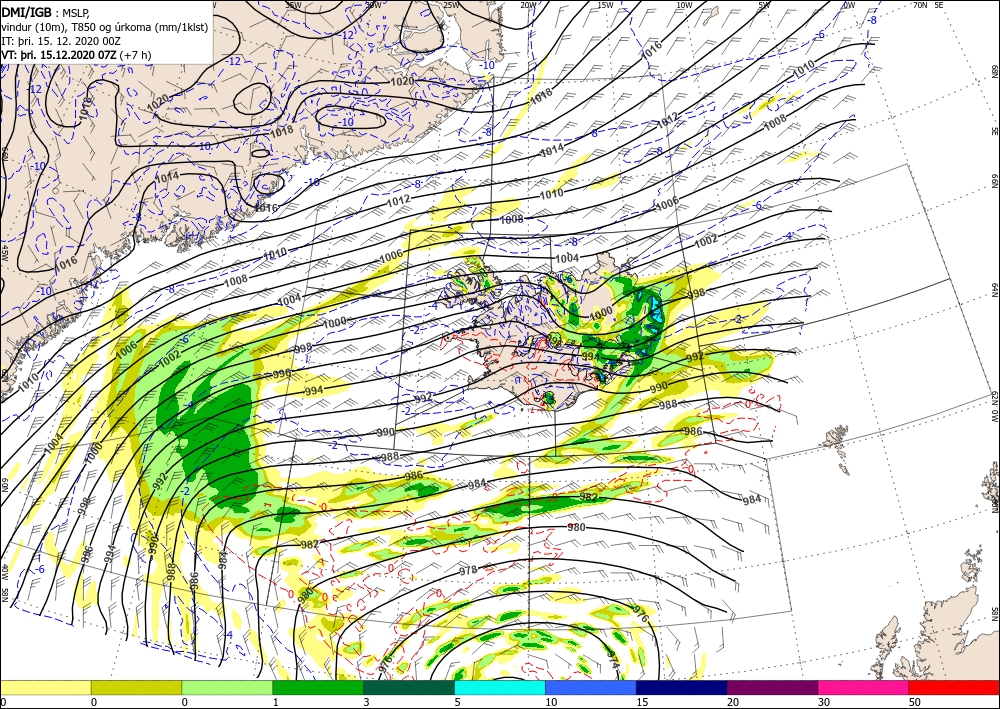Click the pink 30–50 mm legend block
The width and height of the screenshot is (1000, 709).
pos(864,687)
